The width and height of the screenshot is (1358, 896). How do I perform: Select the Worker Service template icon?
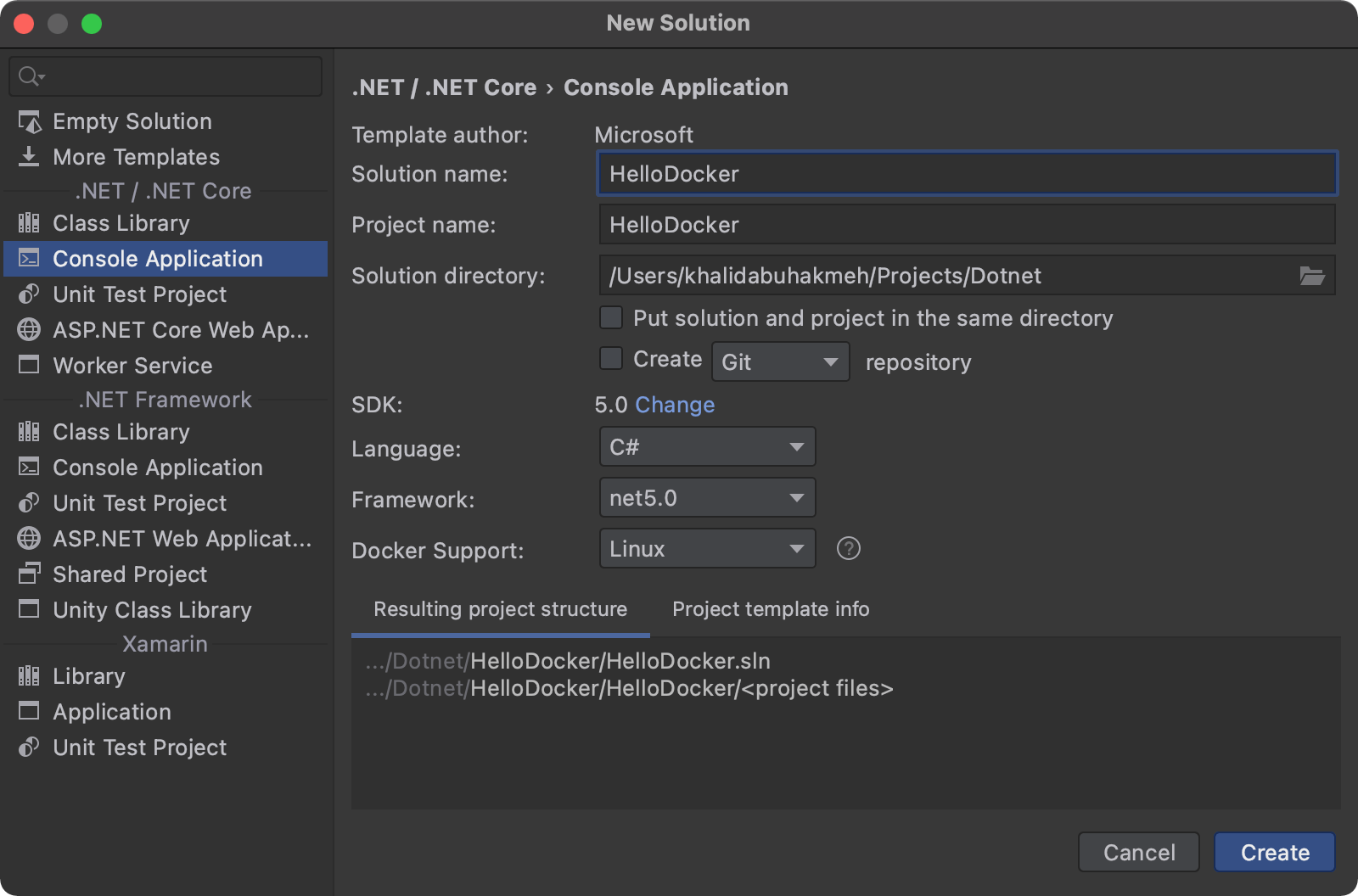tap(30, 366)
